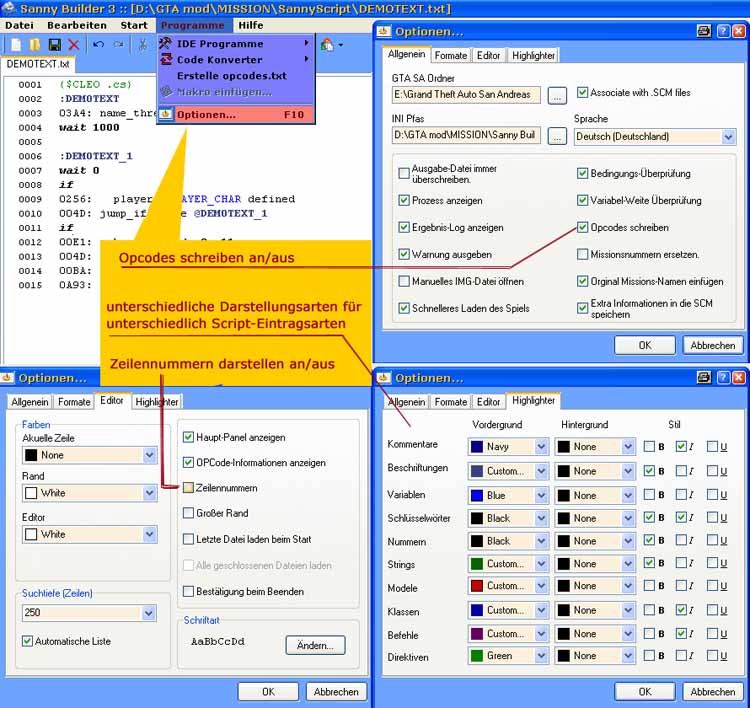
Task: Click the red Modele foreground color swatch
Action: click(477, 586)
